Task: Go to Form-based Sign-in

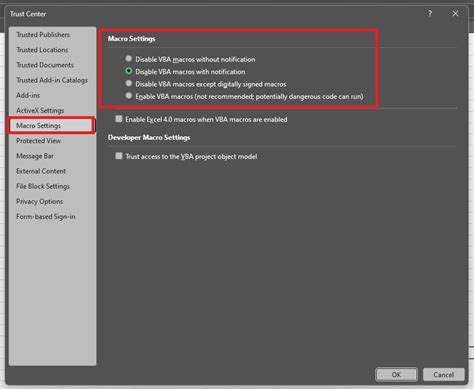Action: click(x=46, y=217)
